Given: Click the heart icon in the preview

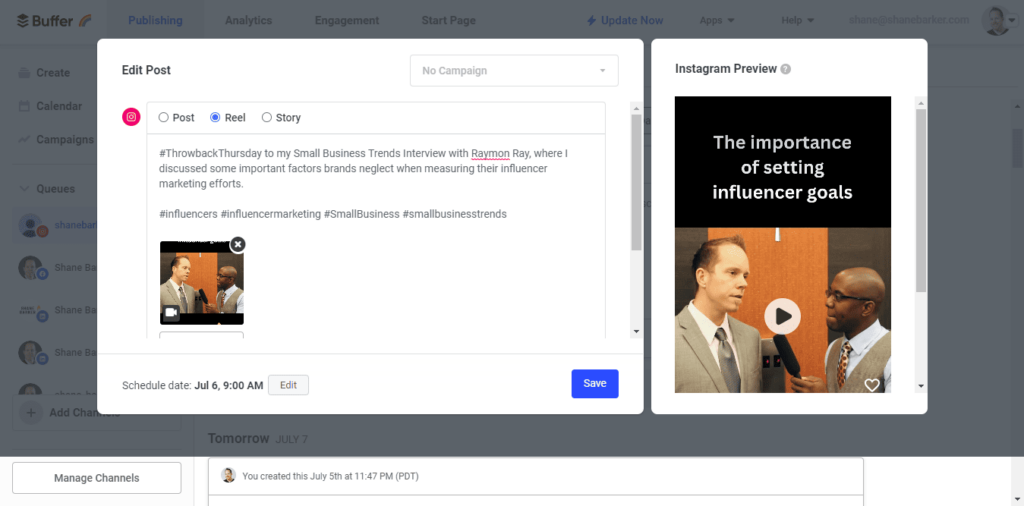Looking at the screenshot, I should click(x=872, y=385).
